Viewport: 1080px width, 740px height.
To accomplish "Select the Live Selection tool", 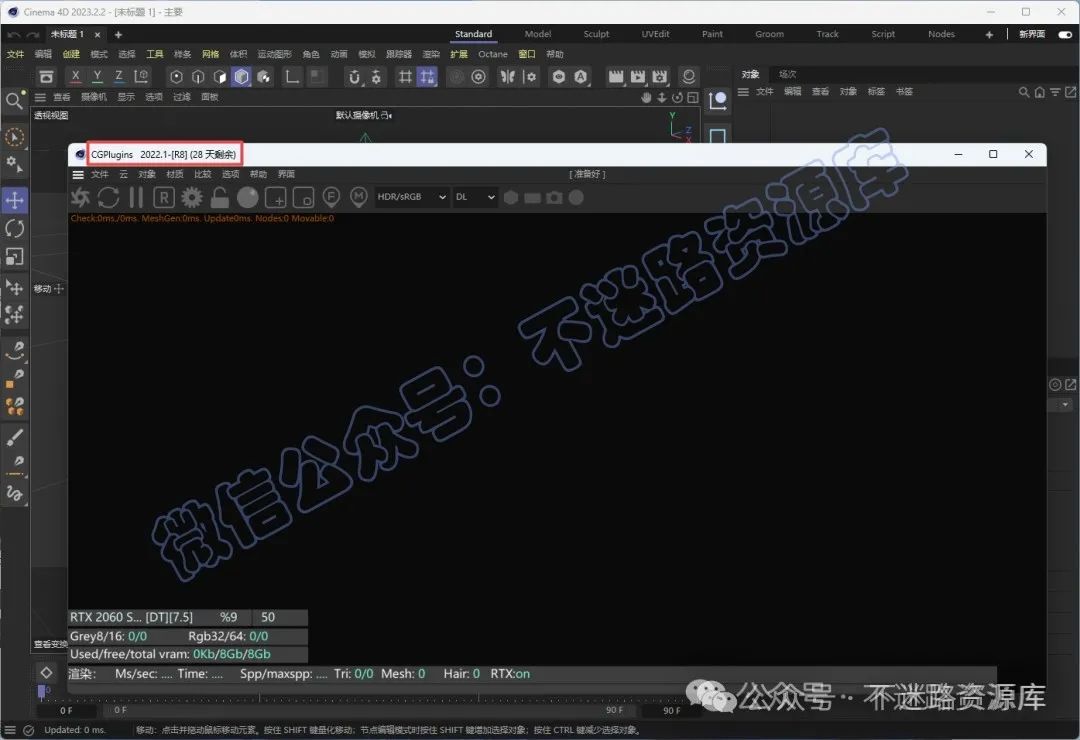I will click(14, 137).
